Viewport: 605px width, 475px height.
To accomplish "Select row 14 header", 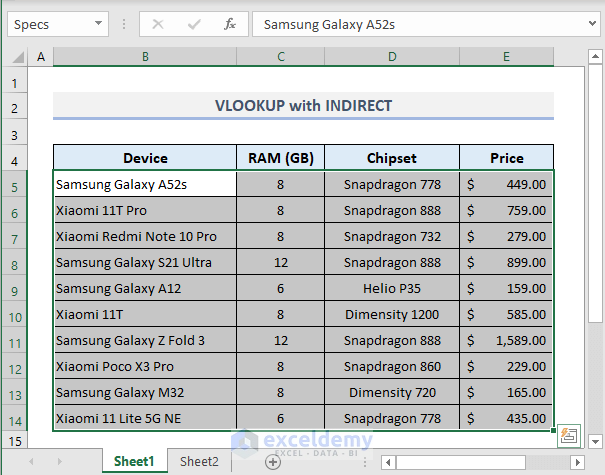I will (x=15, y=420).
